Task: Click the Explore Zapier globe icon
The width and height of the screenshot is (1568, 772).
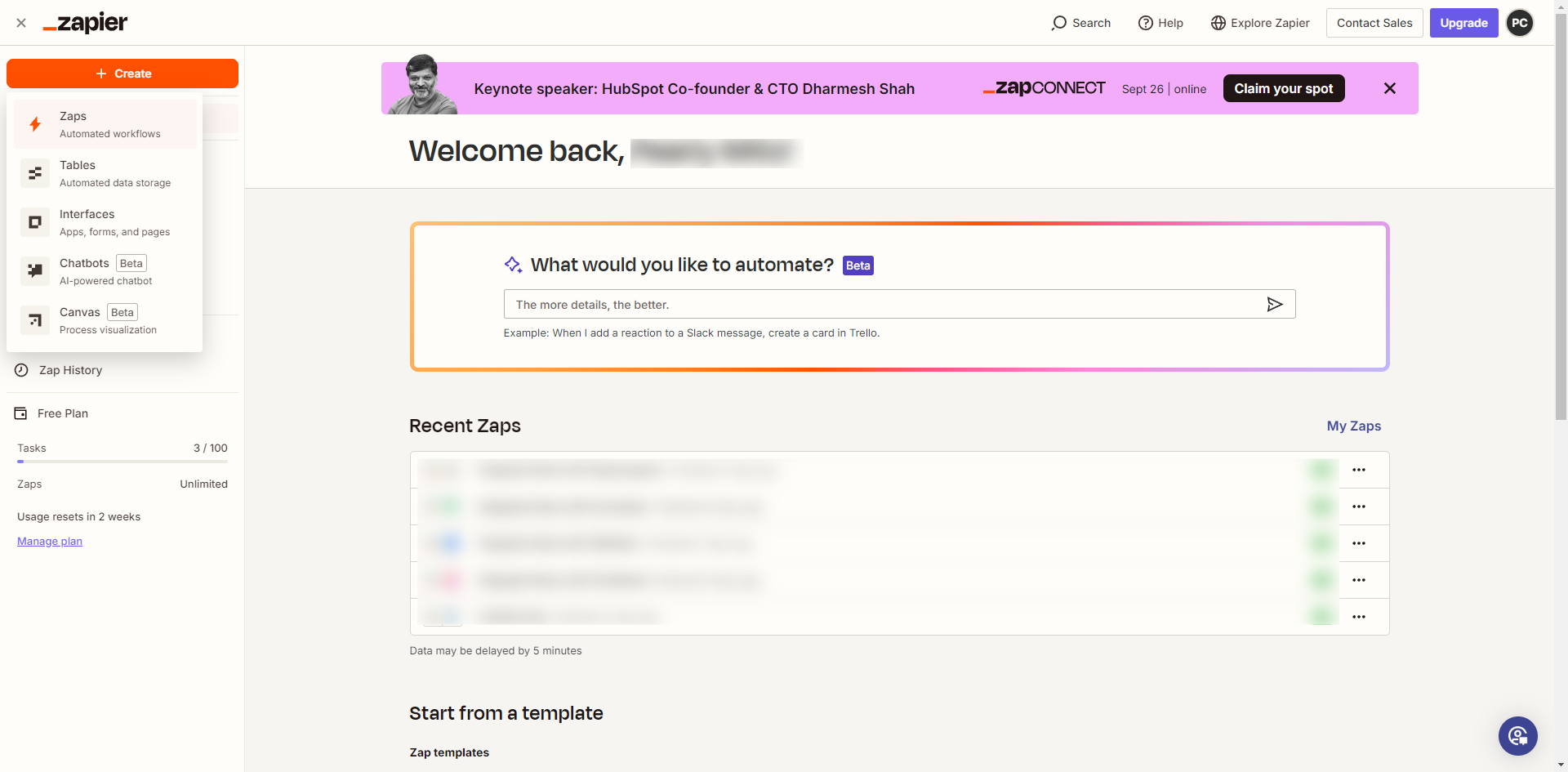Action: [1218, 23]
